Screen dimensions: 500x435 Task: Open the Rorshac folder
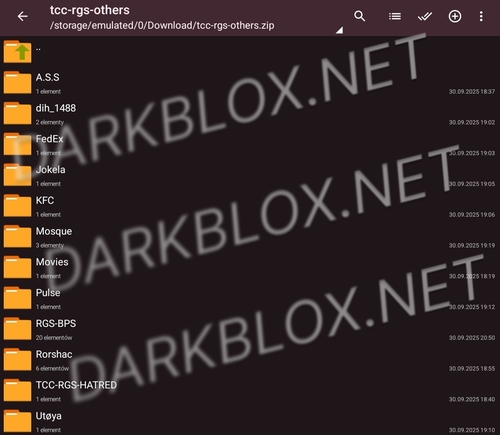point(250,360)
